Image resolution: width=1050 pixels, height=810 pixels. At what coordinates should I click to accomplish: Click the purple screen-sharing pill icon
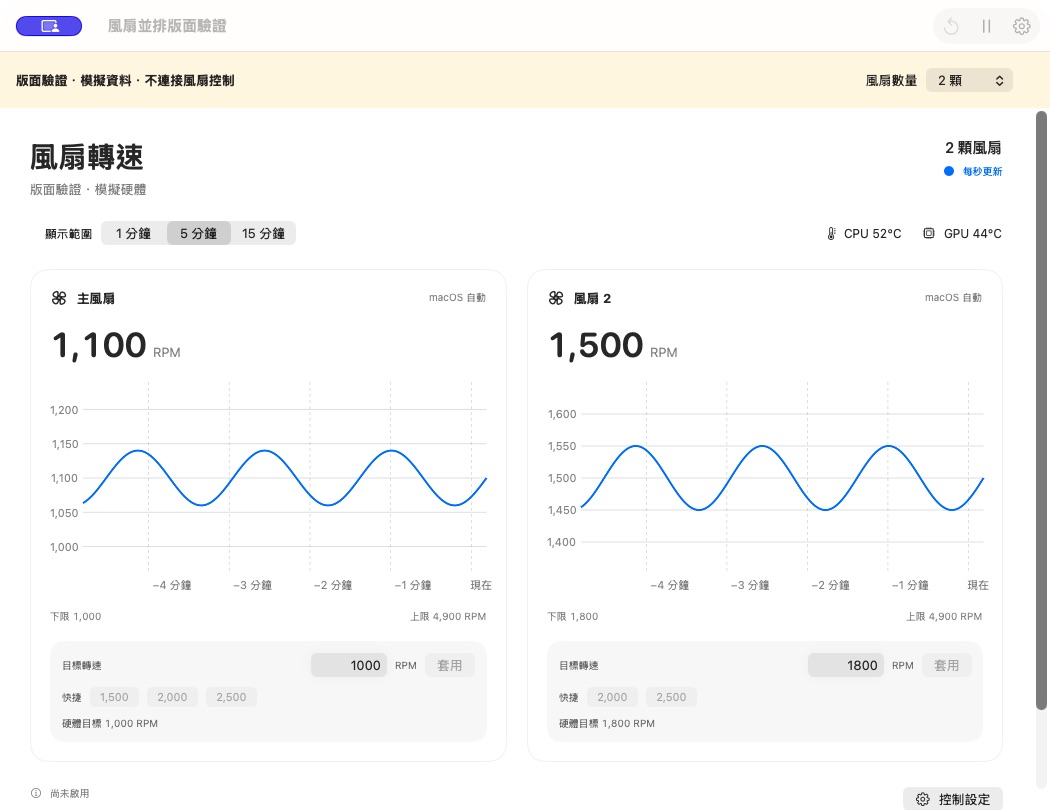pos(49,26)
